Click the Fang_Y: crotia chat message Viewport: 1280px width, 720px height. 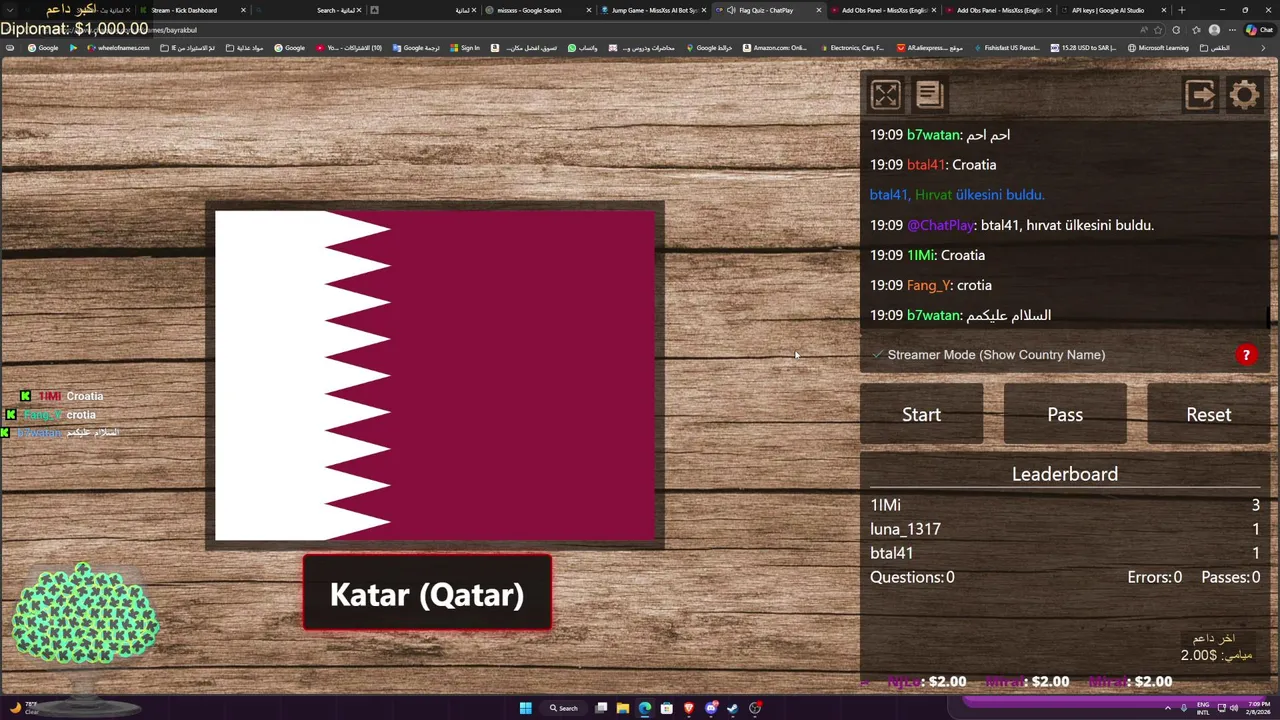tap(931, 285)
